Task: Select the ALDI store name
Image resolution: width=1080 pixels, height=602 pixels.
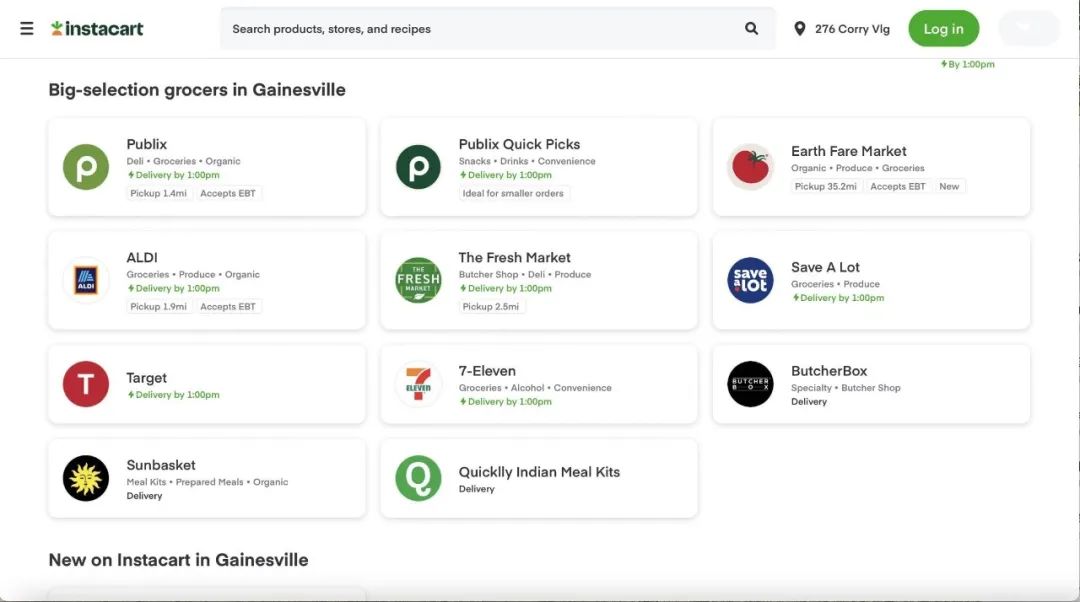Action: pyautogui.click(x=142, y=257)
